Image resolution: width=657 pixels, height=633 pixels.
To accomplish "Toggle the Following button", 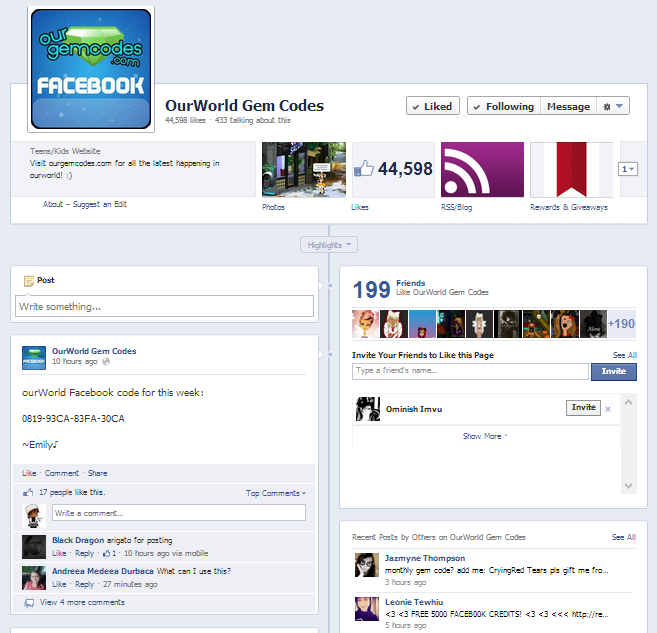I will 503,107.
